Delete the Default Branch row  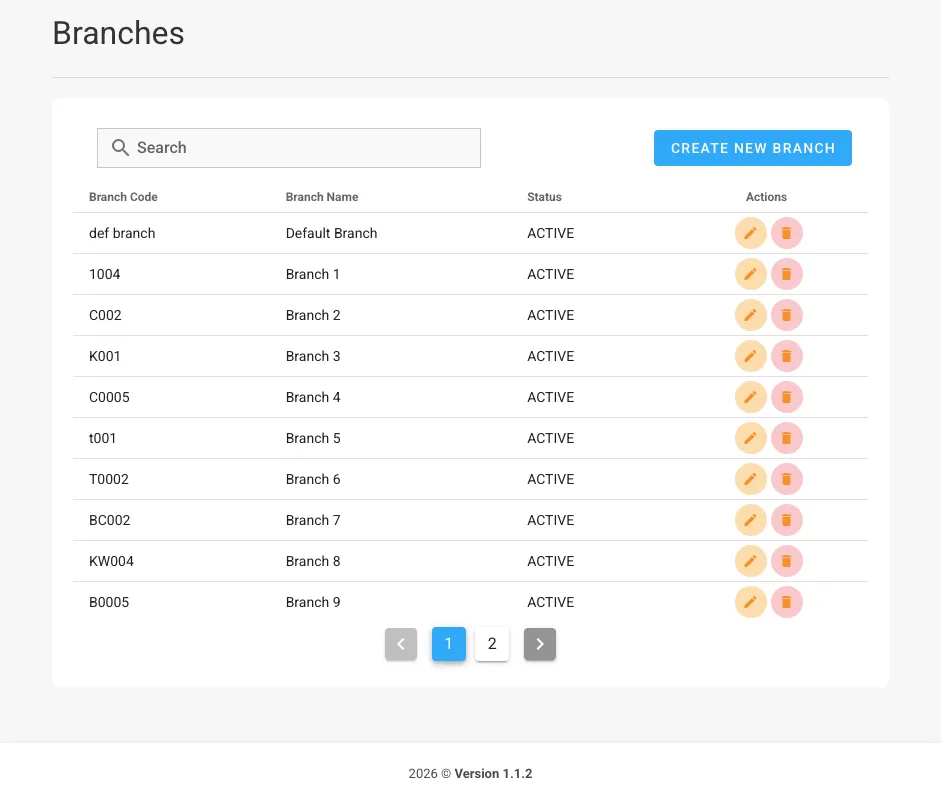click(786, 233)
